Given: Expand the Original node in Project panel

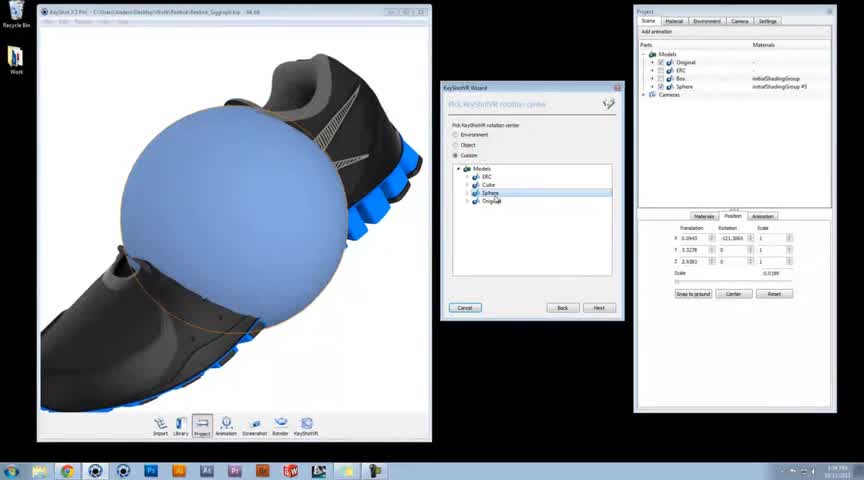Looking at the screenshot, I should (652, 62).
